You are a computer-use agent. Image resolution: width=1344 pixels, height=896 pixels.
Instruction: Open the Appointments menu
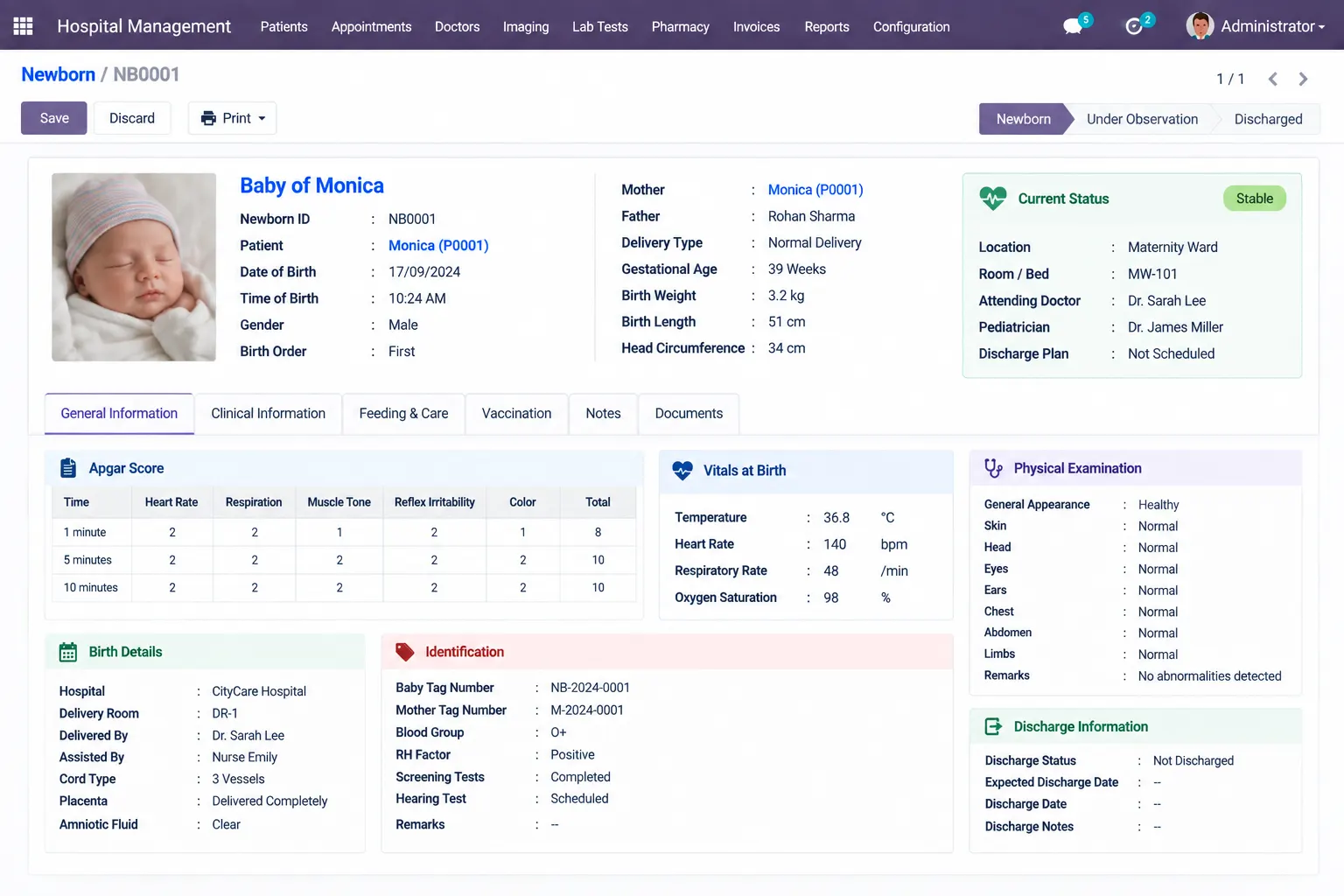pos(371,26)
